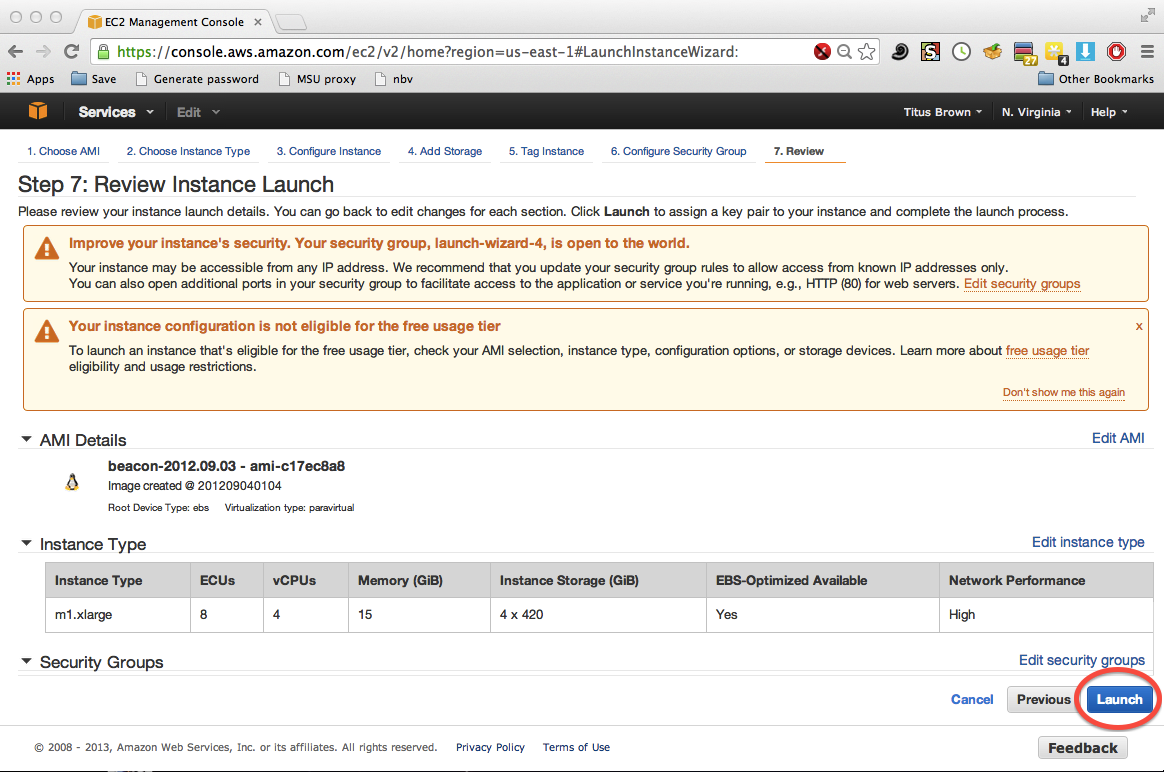Viewport: 1164px width, 772px height.
Task: Open the Titus Brown account menu
Action: tap(943, 112)
